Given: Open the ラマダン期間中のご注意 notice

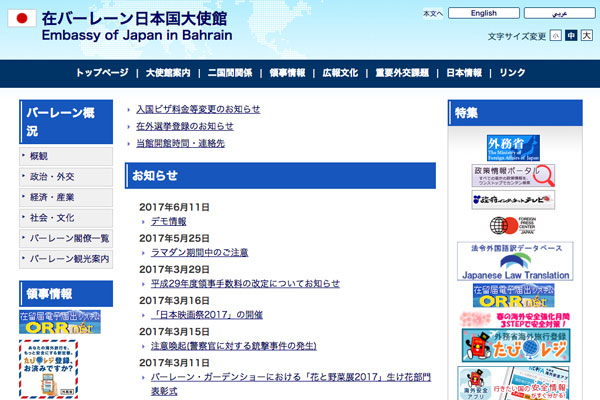Looking at the screenshot, I should click(199, 253).
